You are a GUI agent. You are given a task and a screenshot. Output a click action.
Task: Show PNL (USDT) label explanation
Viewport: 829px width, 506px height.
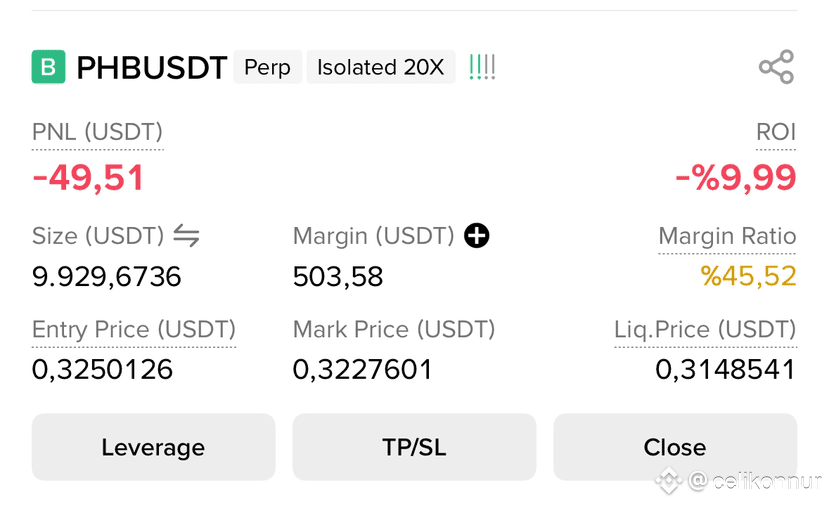pos(97,132)
